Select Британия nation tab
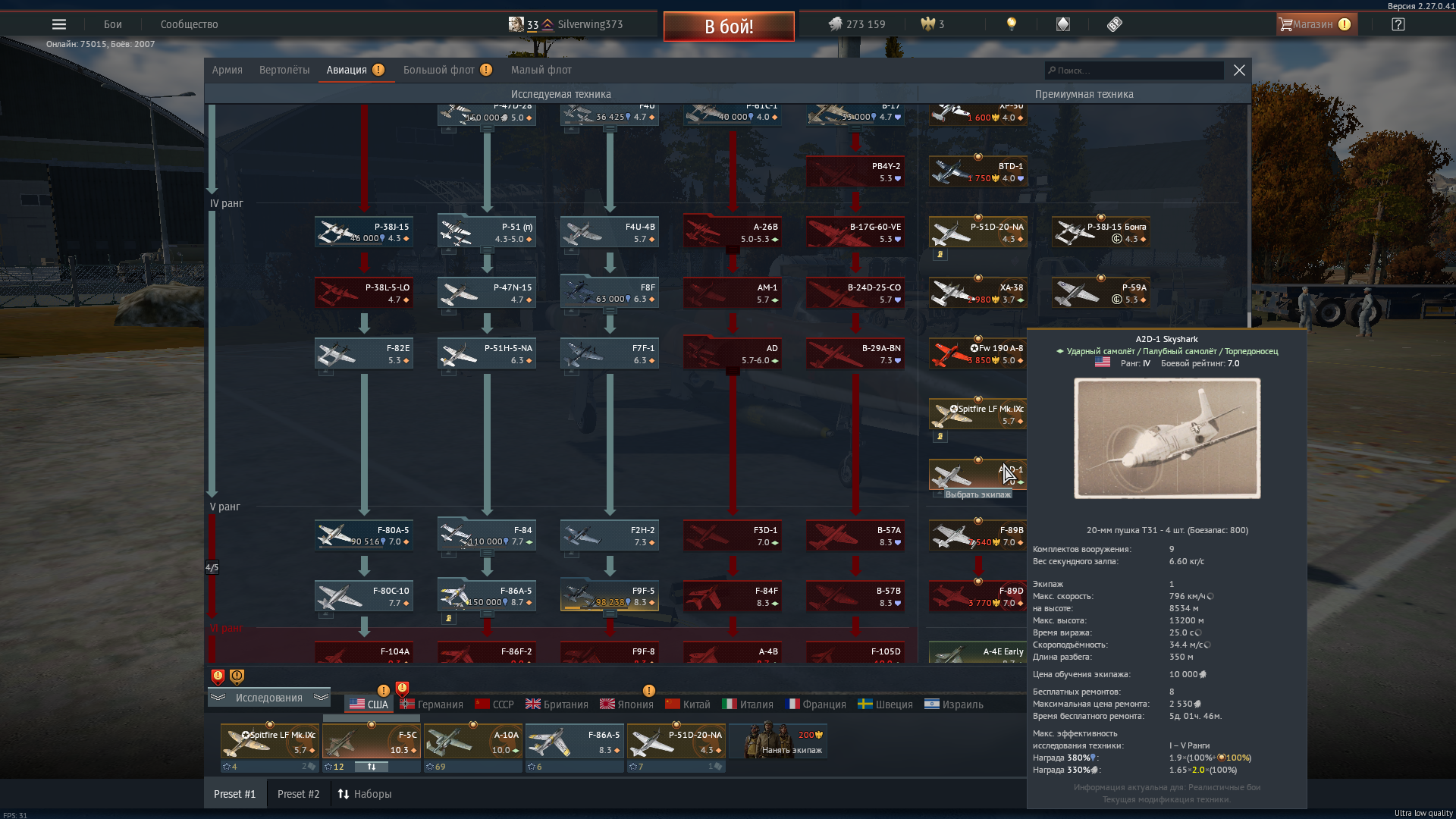The height and width of the screenshot is (819, 1456). (x=557, y=704)
